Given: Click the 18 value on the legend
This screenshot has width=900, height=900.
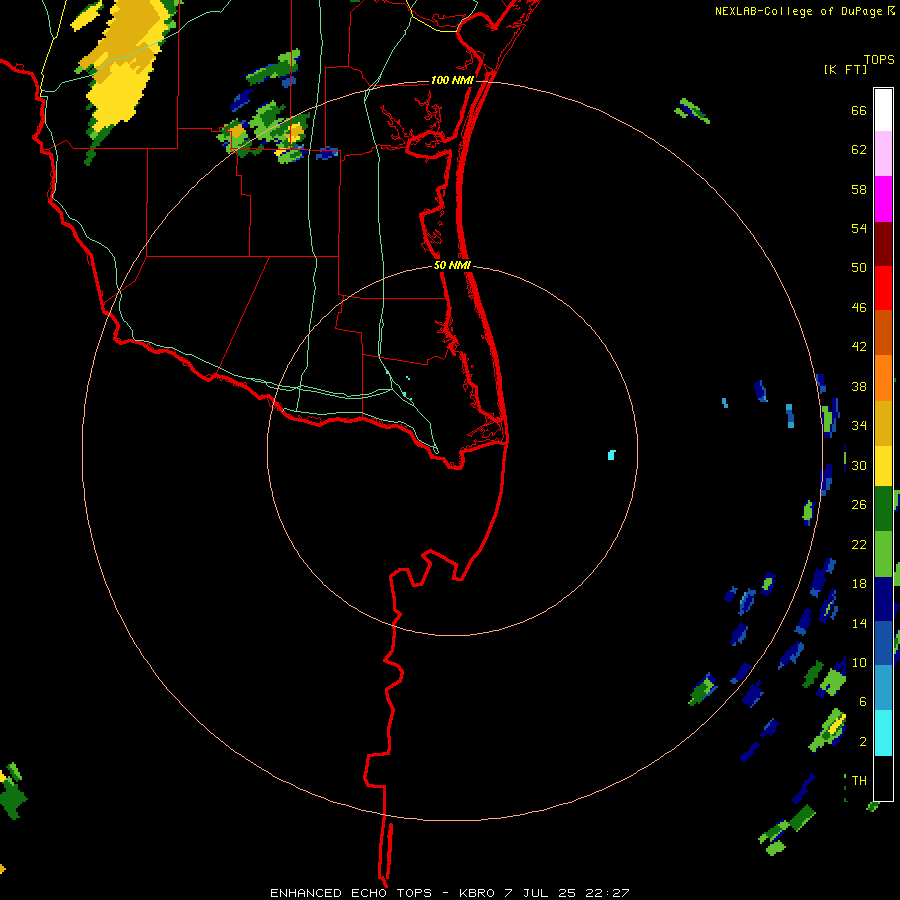Looking at the screenshot, I should pyautogui.click(x=859, y=584).
